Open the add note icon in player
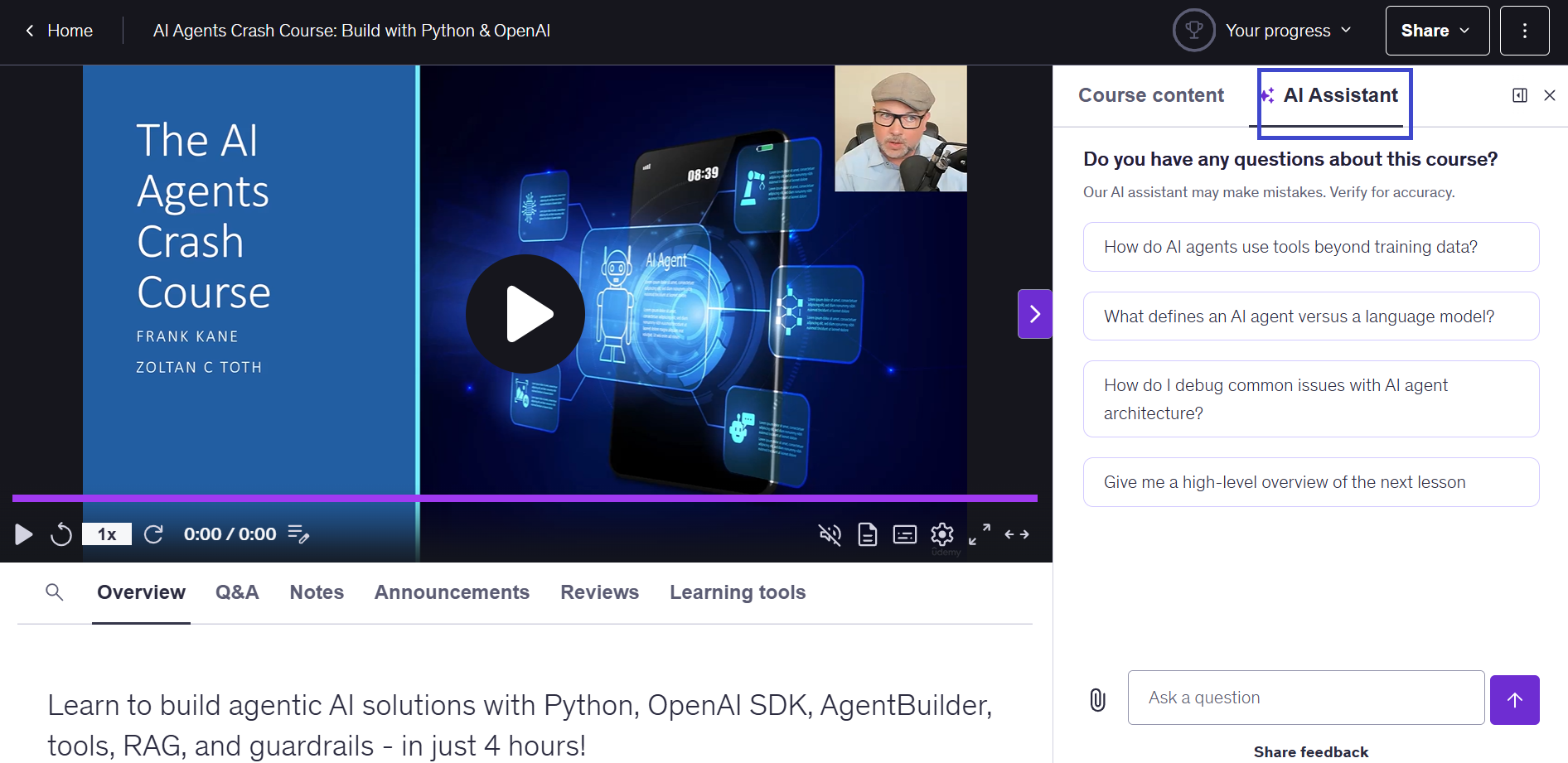1568x763 pixels. point(298,534)
